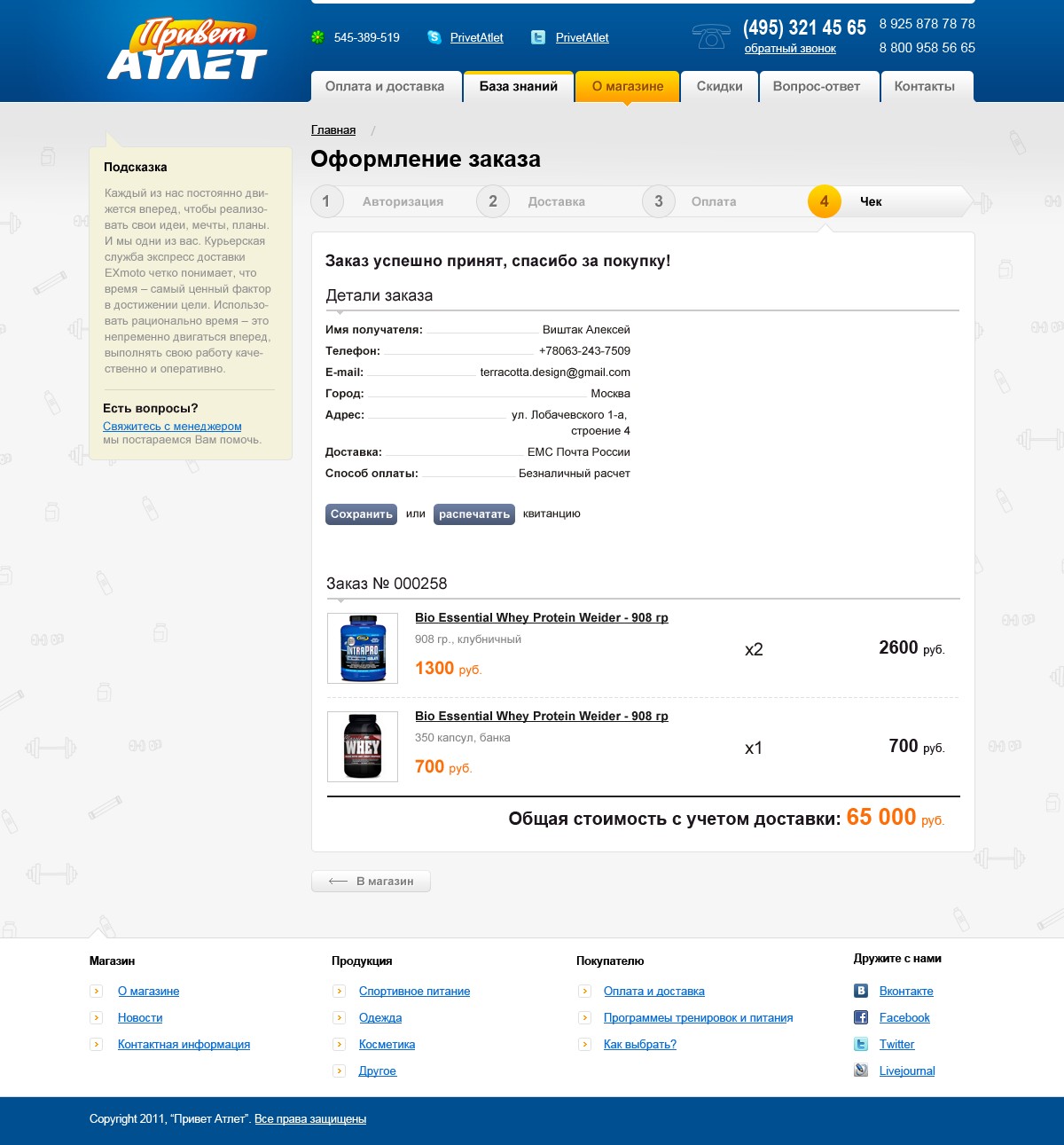
Task: Click step 1 circle Авторизация
Action: [x=326, y=201]
